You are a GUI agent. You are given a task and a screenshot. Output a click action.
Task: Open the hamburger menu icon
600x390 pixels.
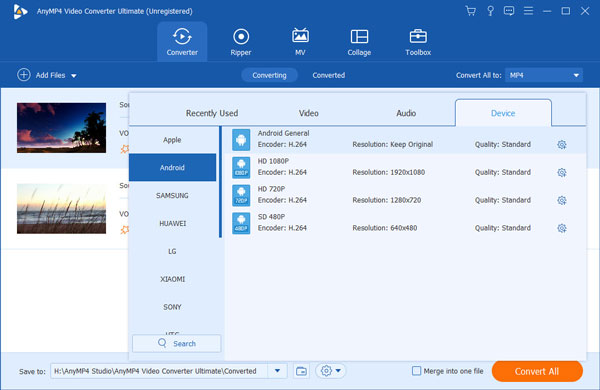coord(528,11)
